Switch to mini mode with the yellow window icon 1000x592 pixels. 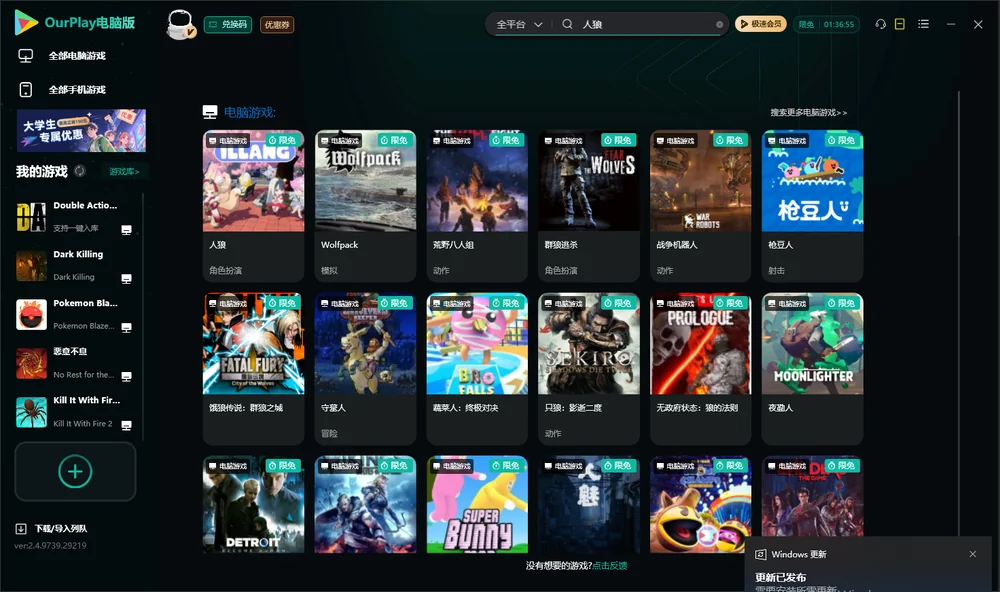point(900,24)
